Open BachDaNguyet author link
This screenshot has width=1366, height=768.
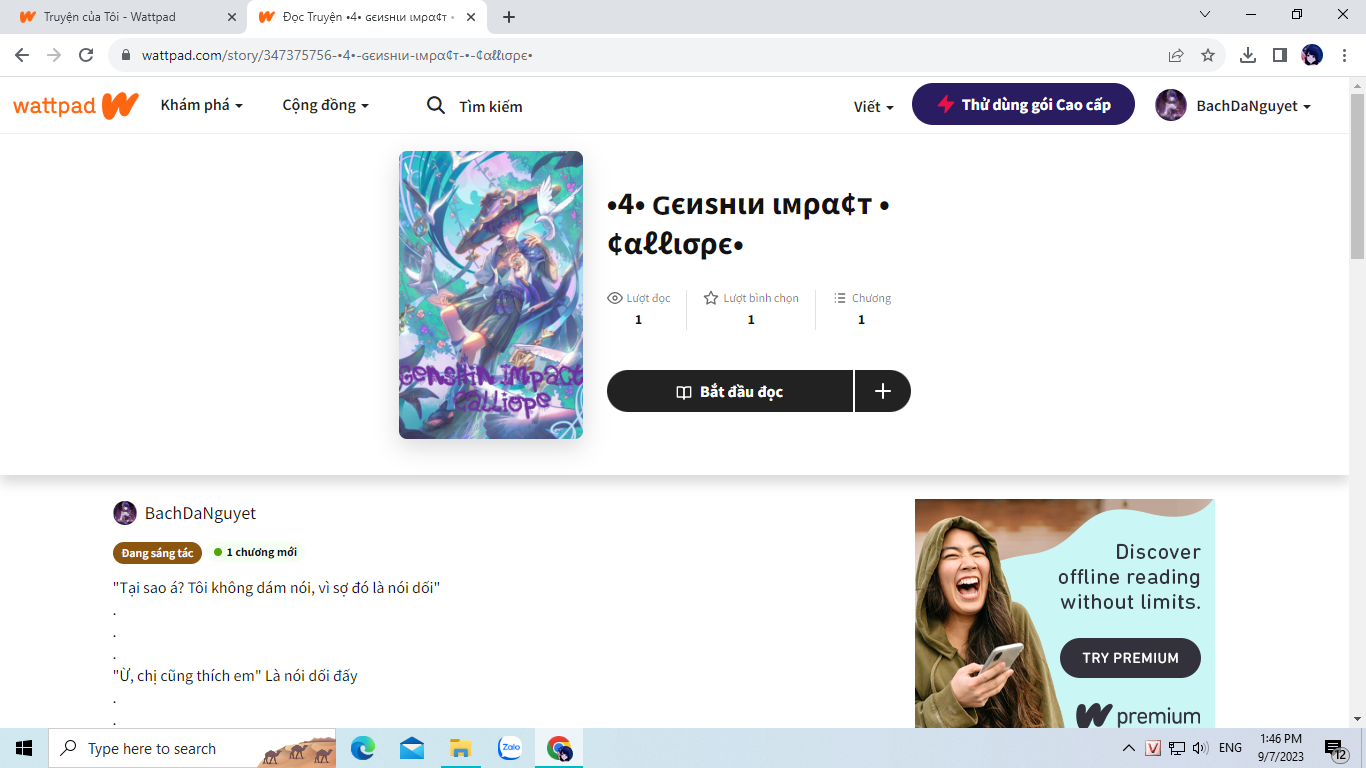[200, 513]
